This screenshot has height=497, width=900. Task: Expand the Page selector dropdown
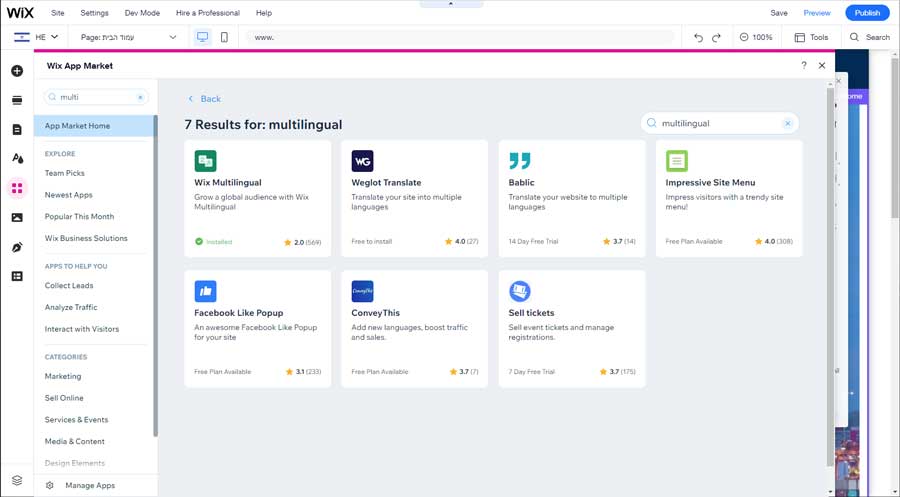click(x=129, y=37)
